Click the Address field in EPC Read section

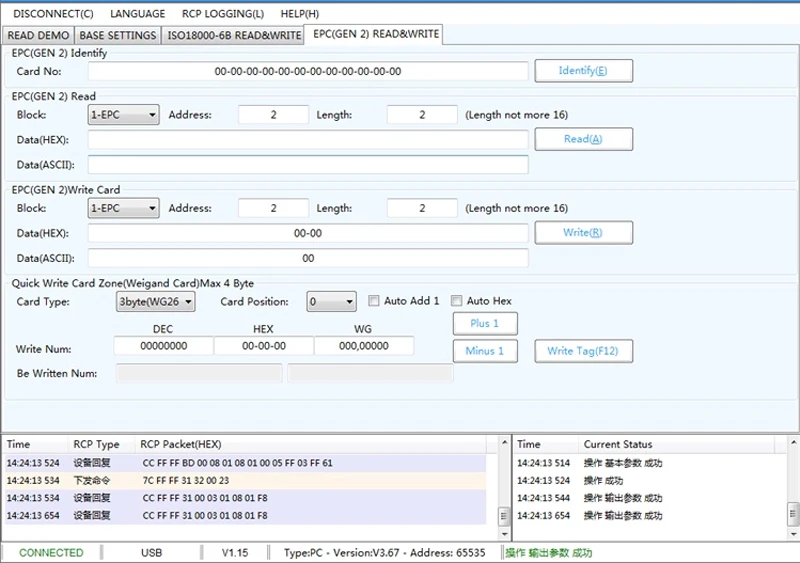(x=273, y=115)
